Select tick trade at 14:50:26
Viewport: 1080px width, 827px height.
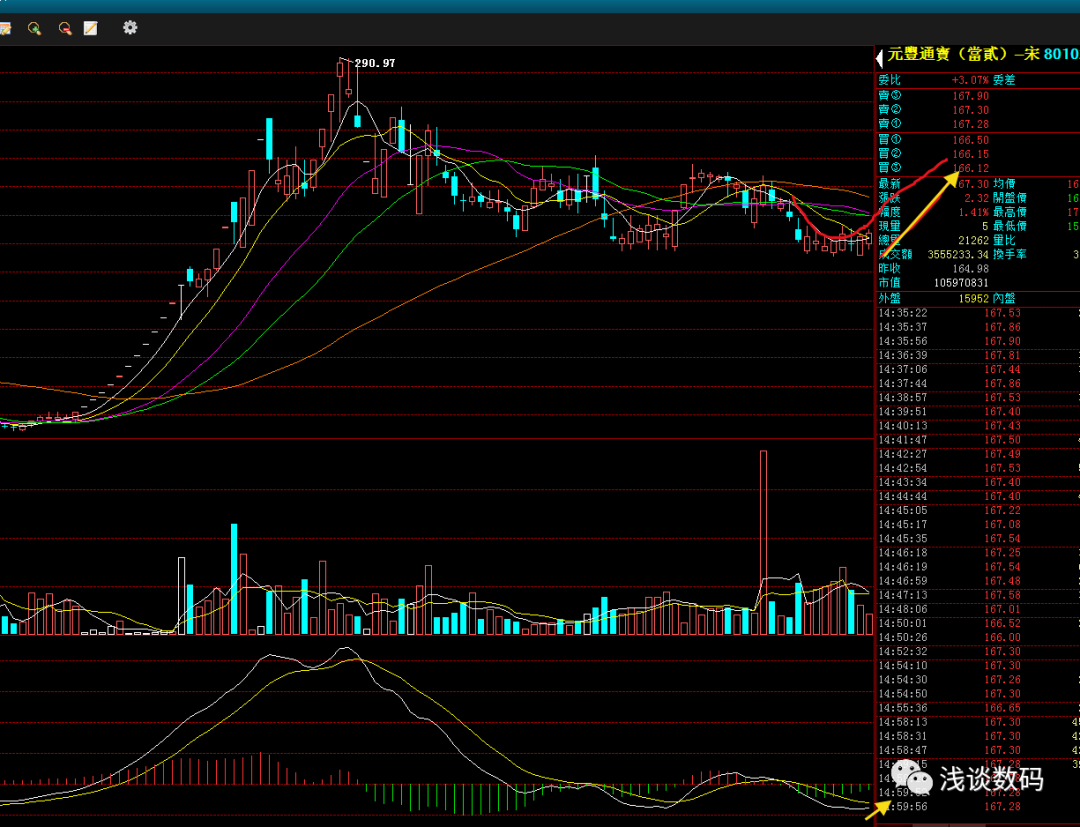point(977,638)
